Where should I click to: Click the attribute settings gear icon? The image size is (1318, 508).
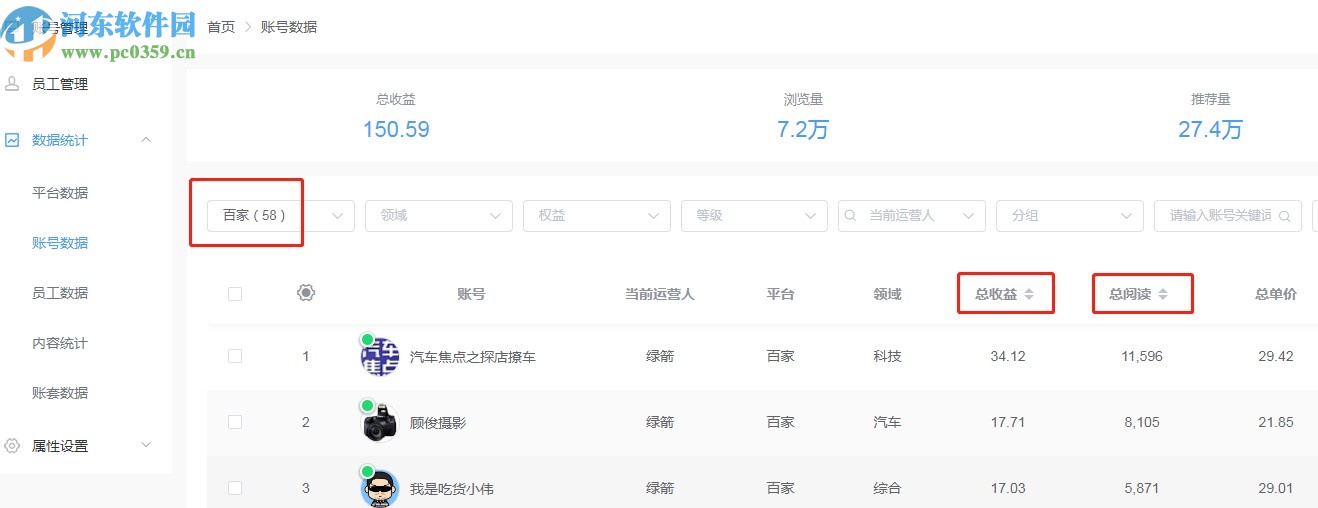[x=12, y=446]
